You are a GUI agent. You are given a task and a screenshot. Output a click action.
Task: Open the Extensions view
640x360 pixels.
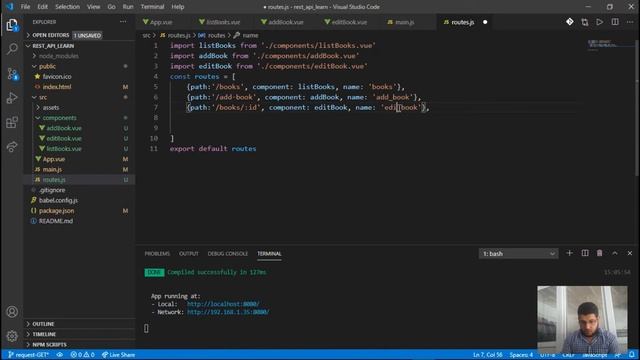pos(12,122)
